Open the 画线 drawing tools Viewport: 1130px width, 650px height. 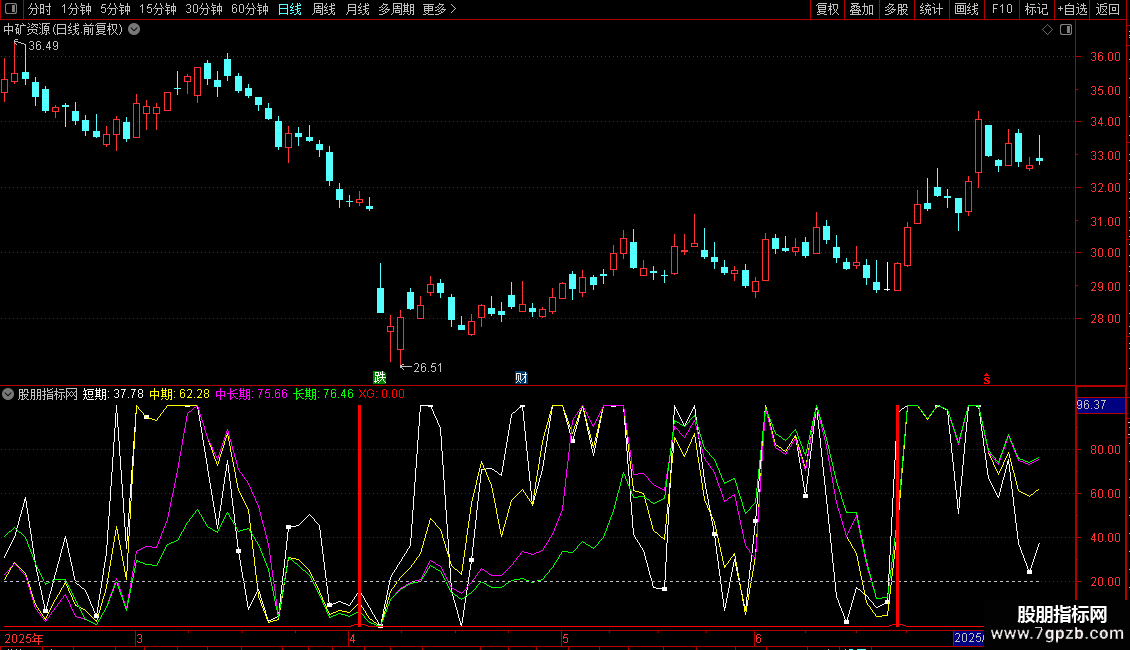click(966, 9)
